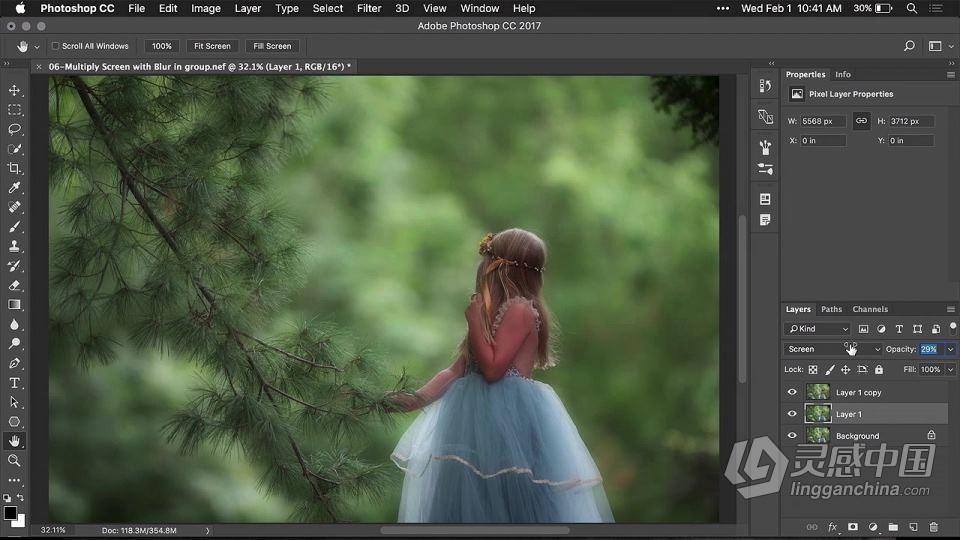Screen dimensions: 960x540
Task: Select the Gradient tool
Action: [14, 305]
